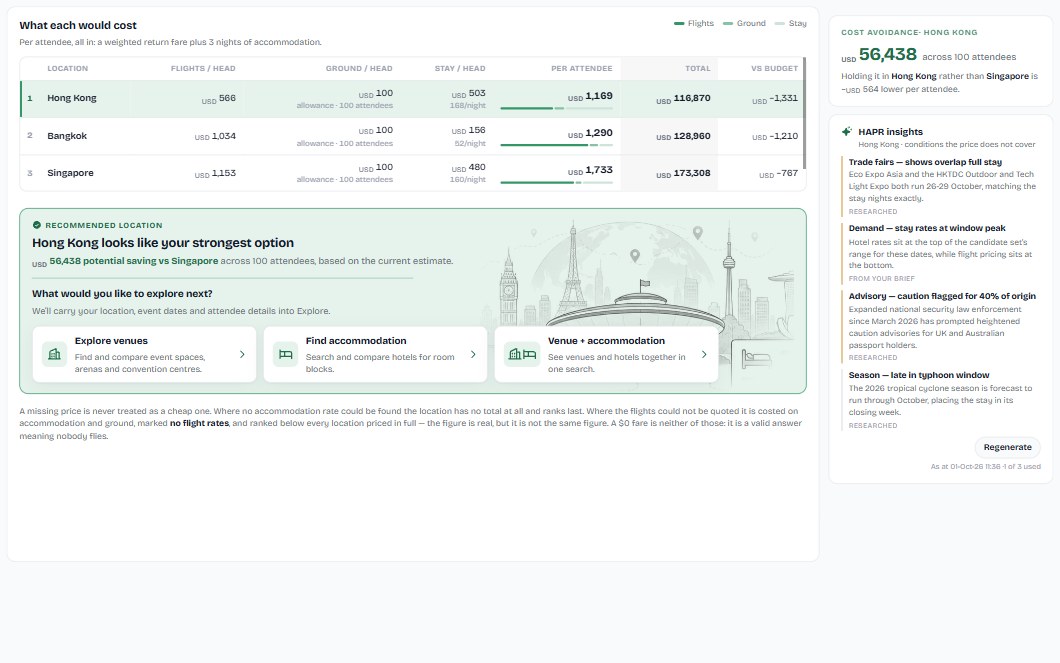Viewport: 1060px width, 663px height.
Task: Click Bangkok total USD 128,960
Action: [x=683, y=137]
